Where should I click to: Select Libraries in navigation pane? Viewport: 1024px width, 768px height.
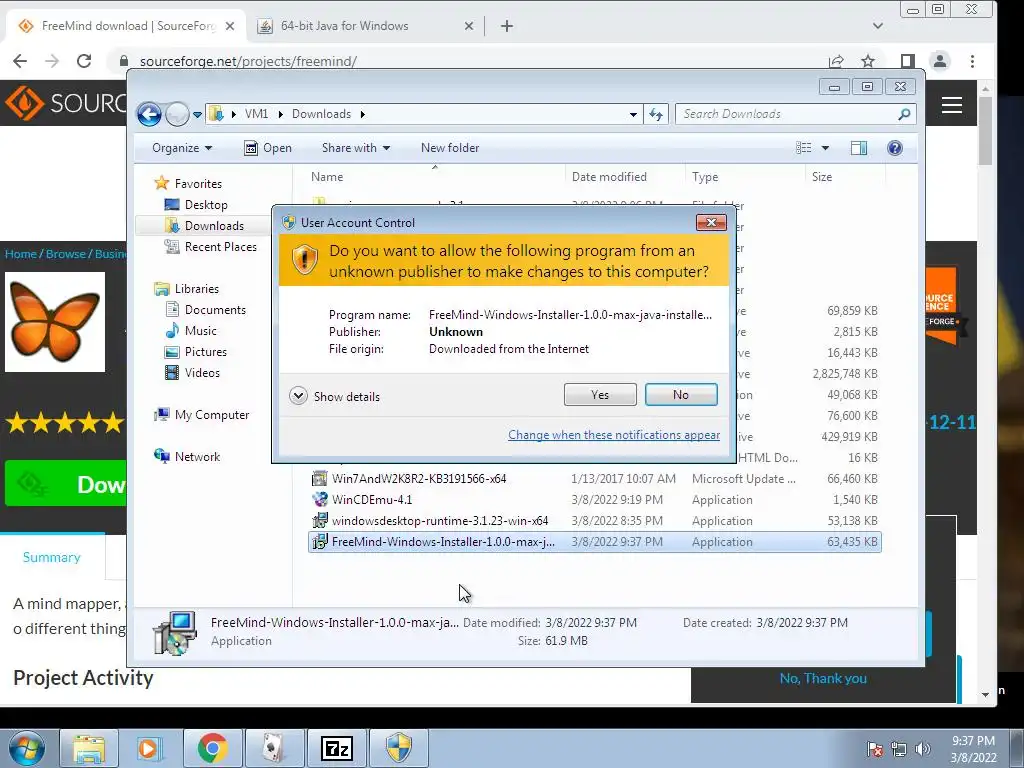pyautogui.click(x=187, y=289)
